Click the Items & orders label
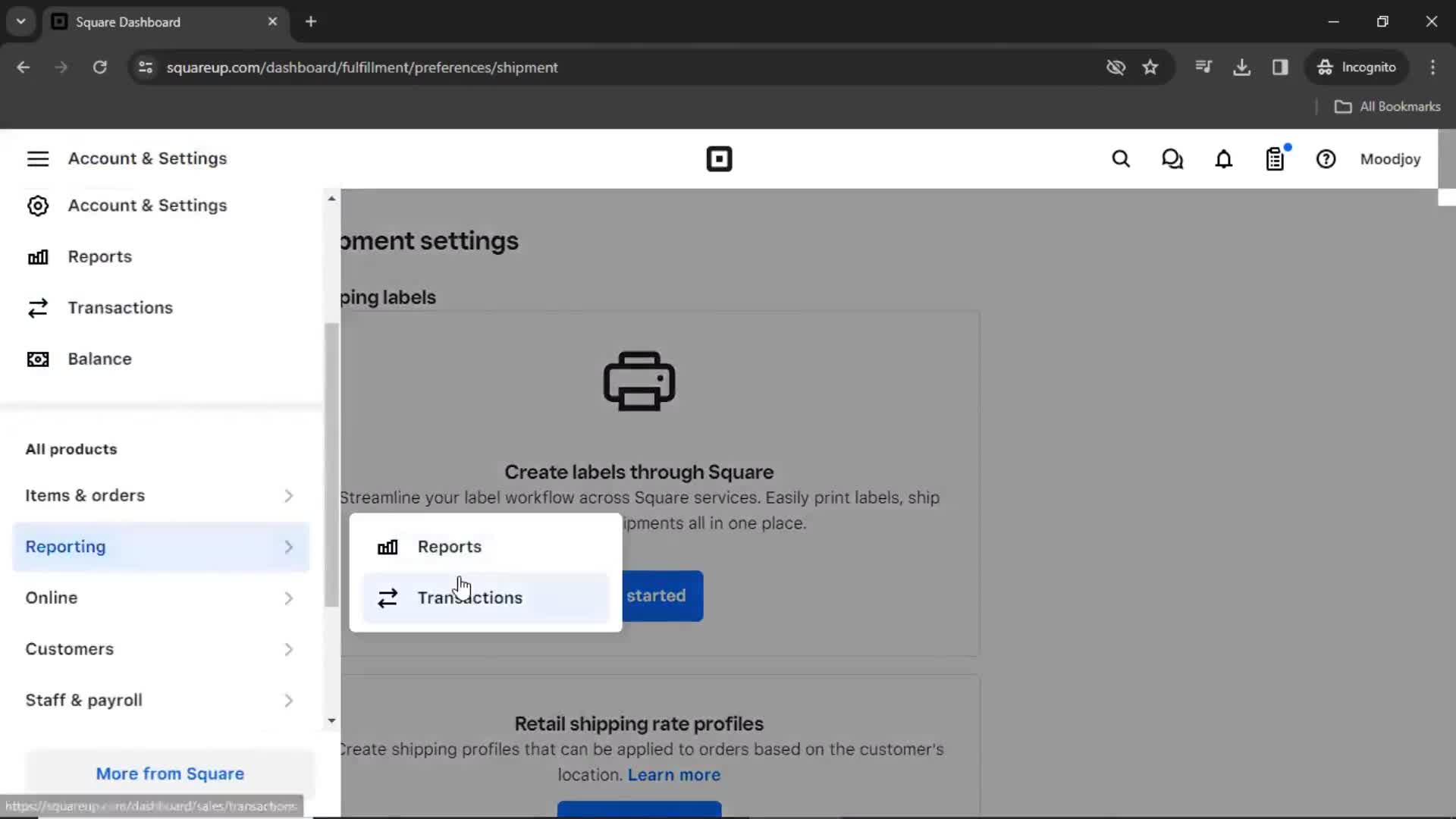Screen dimensions: 1456x819 click(85, 496)
